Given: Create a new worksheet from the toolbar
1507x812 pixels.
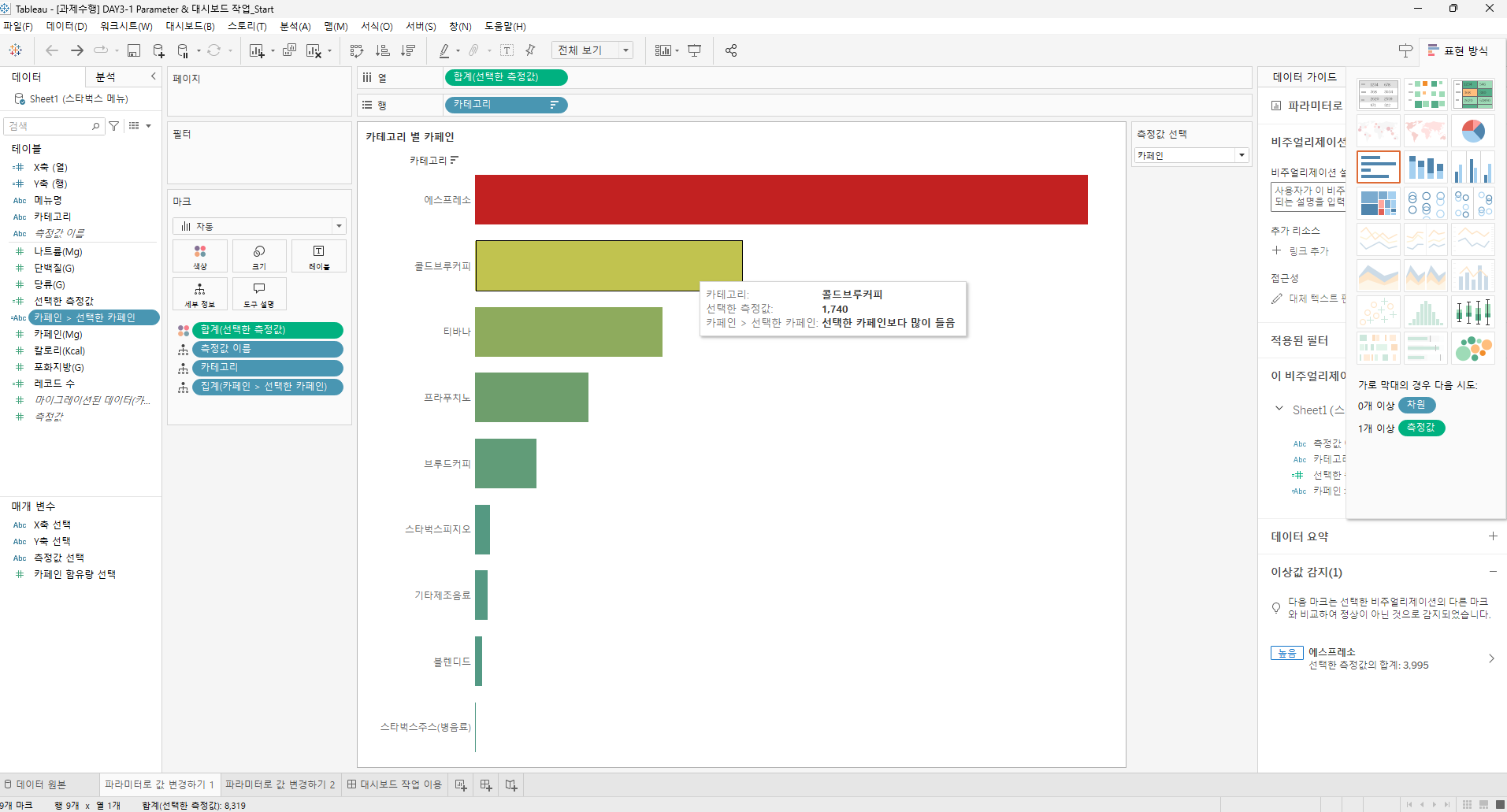Looking at the screenshot, I should coord(257,50).
